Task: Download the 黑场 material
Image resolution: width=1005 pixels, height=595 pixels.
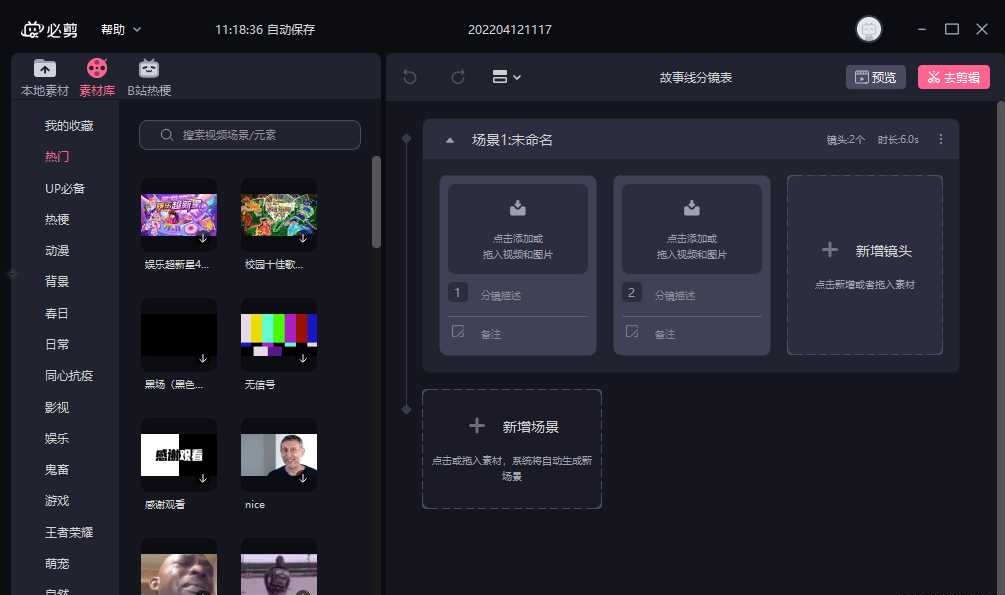Action: 203,358
